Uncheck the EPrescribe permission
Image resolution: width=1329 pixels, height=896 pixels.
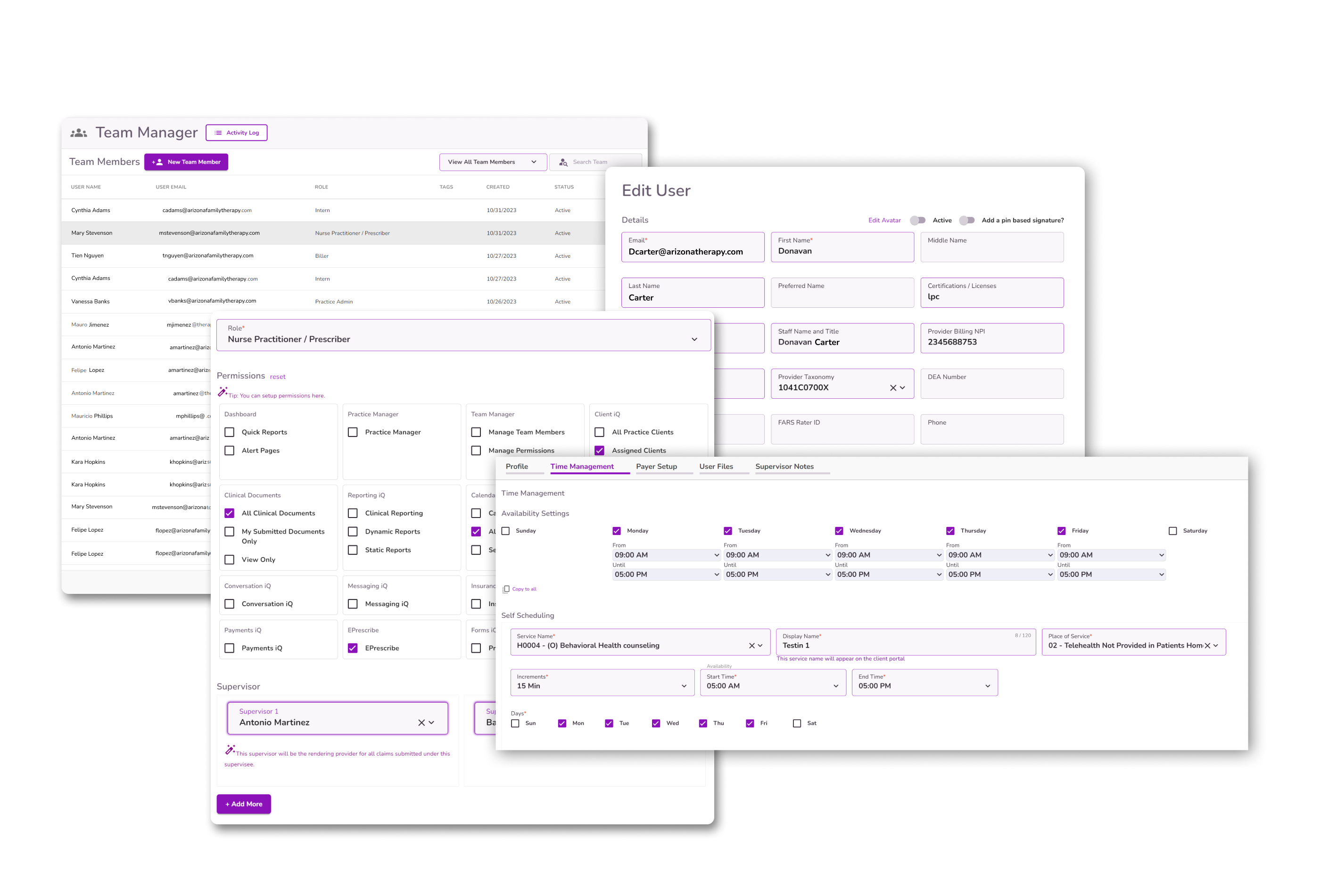pos(353,649)
